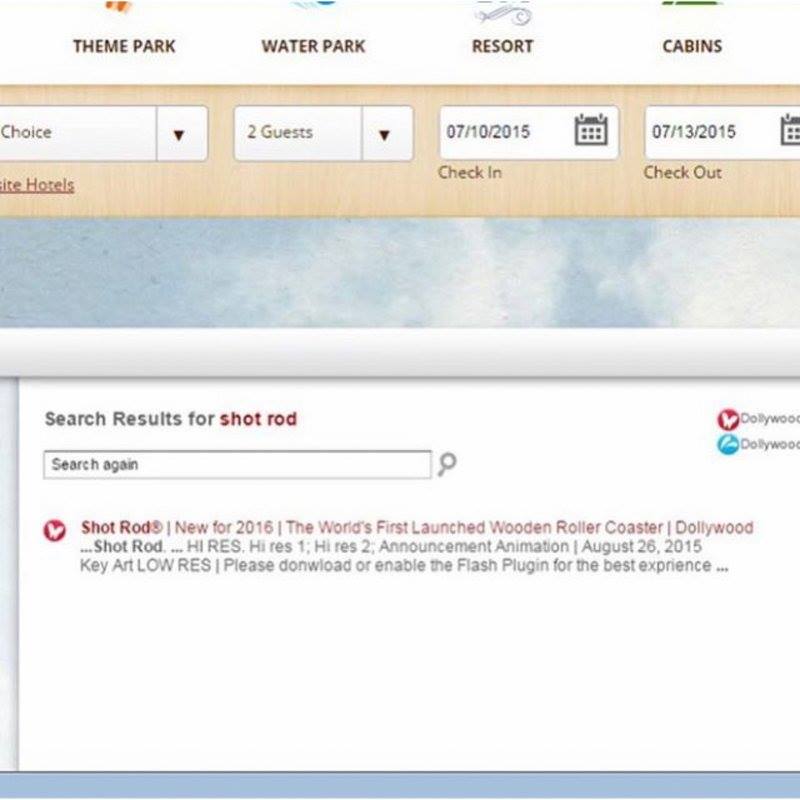This screenshot has height=800, width=800.
Task: Click the blue Dollywood Splash Country logo
Action: pos(727,444)
